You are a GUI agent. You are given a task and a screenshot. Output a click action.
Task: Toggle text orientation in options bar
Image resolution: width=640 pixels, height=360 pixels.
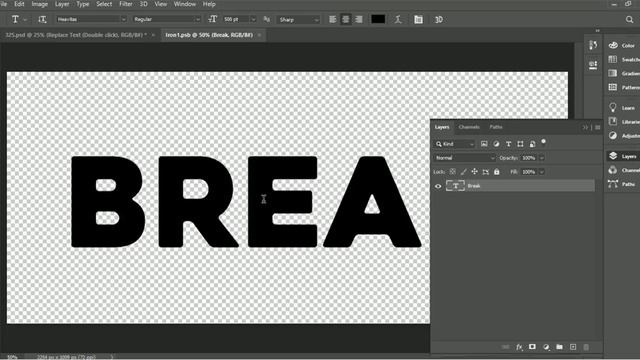tap(42, 19)
